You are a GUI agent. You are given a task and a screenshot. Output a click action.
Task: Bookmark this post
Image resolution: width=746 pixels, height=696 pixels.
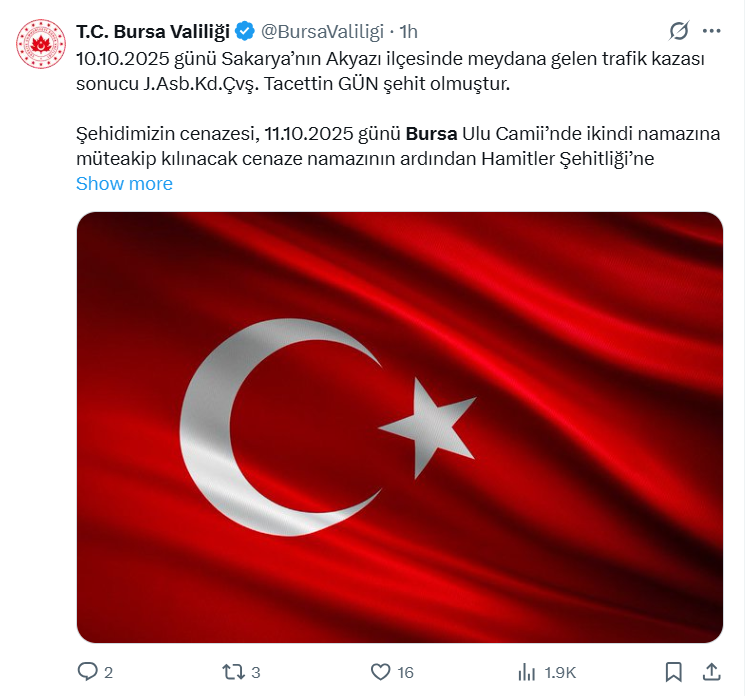674,672
